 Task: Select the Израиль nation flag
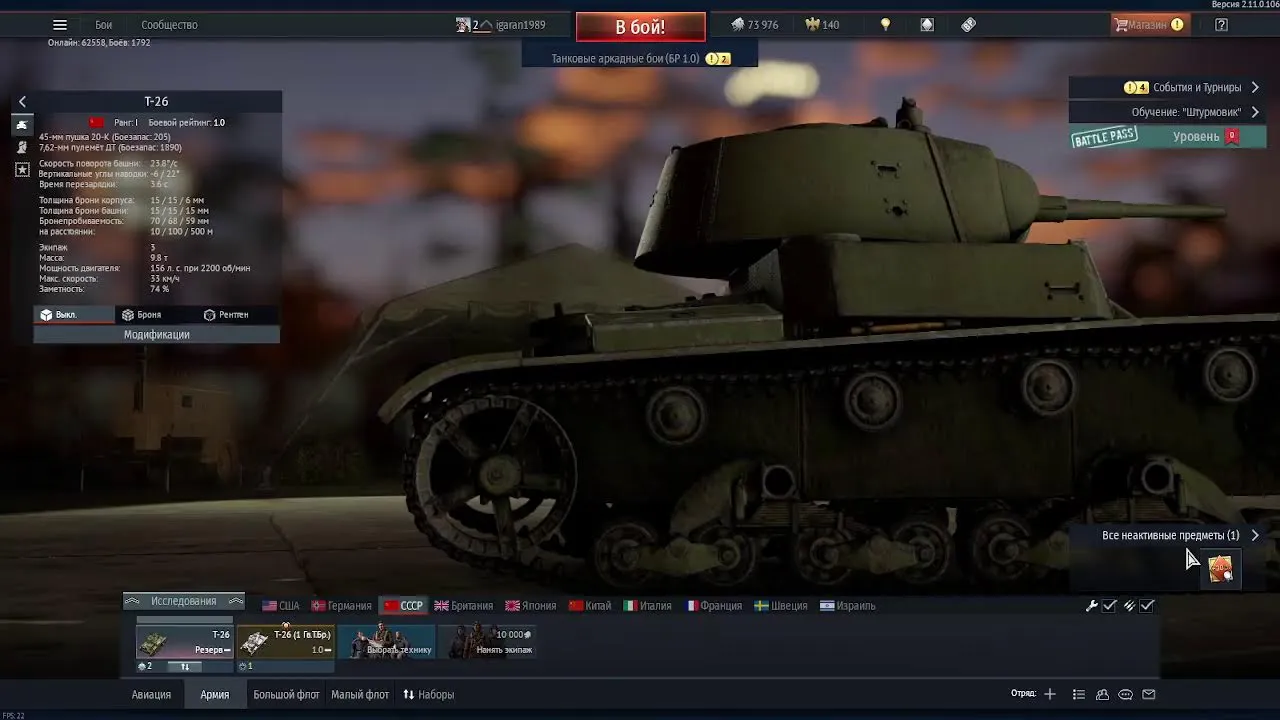[x=848, y=606]
